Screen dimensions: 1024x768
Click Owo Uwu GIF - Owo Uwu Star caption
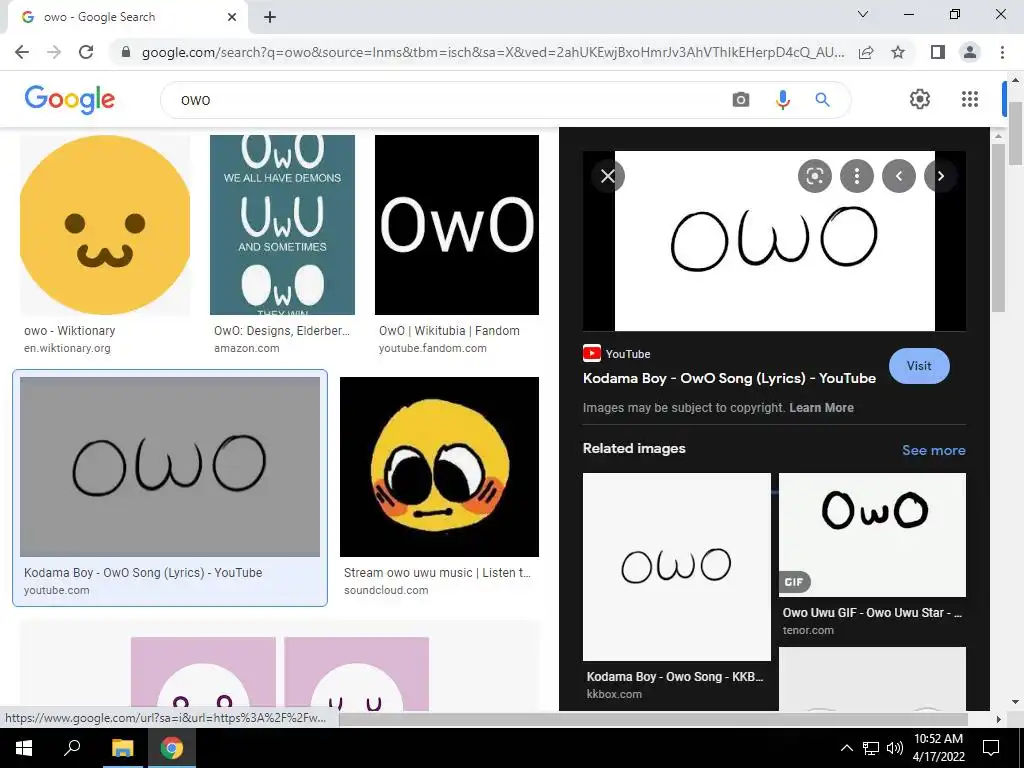coord(872,613)
